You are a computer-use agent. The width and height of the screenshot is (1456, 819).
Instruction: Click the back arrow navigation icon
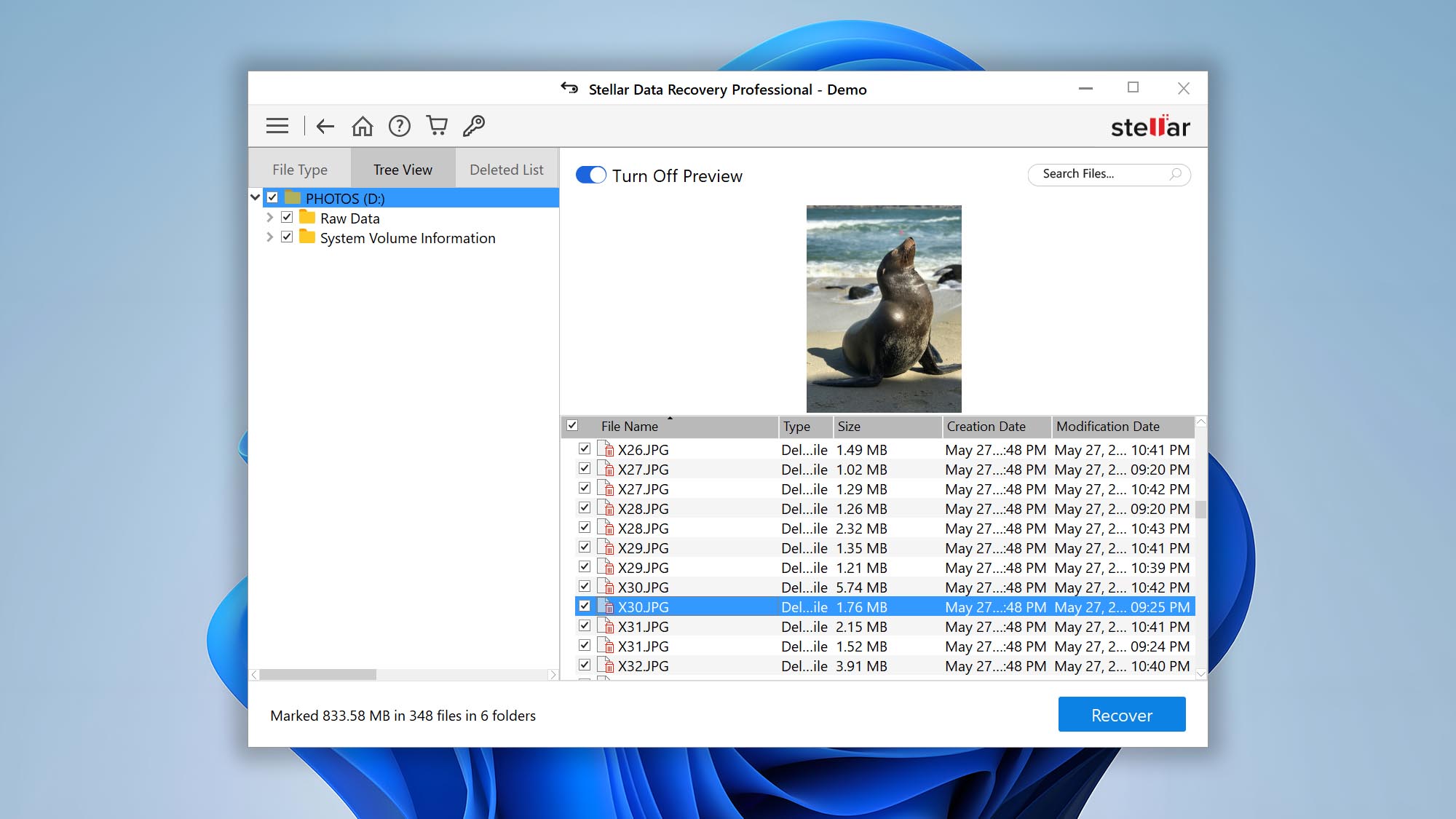pyautogui.click(x=325, y=125)
